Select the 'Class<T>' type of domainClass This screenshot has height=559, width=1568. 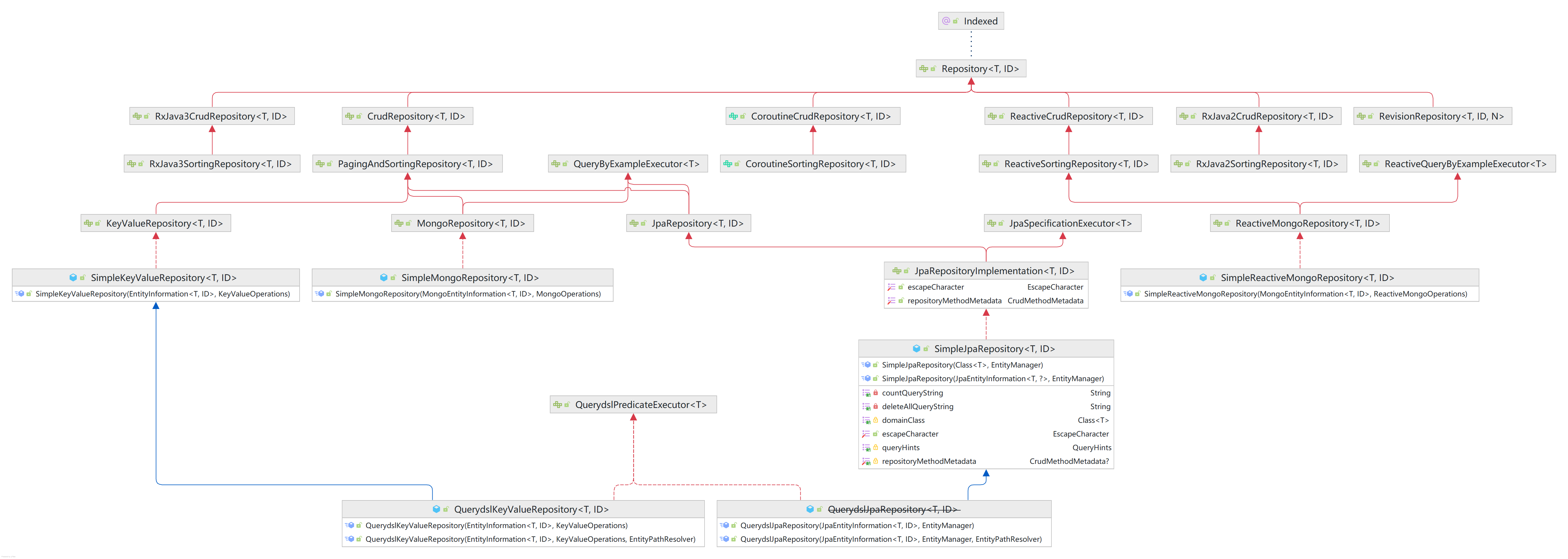(1093, 420)
